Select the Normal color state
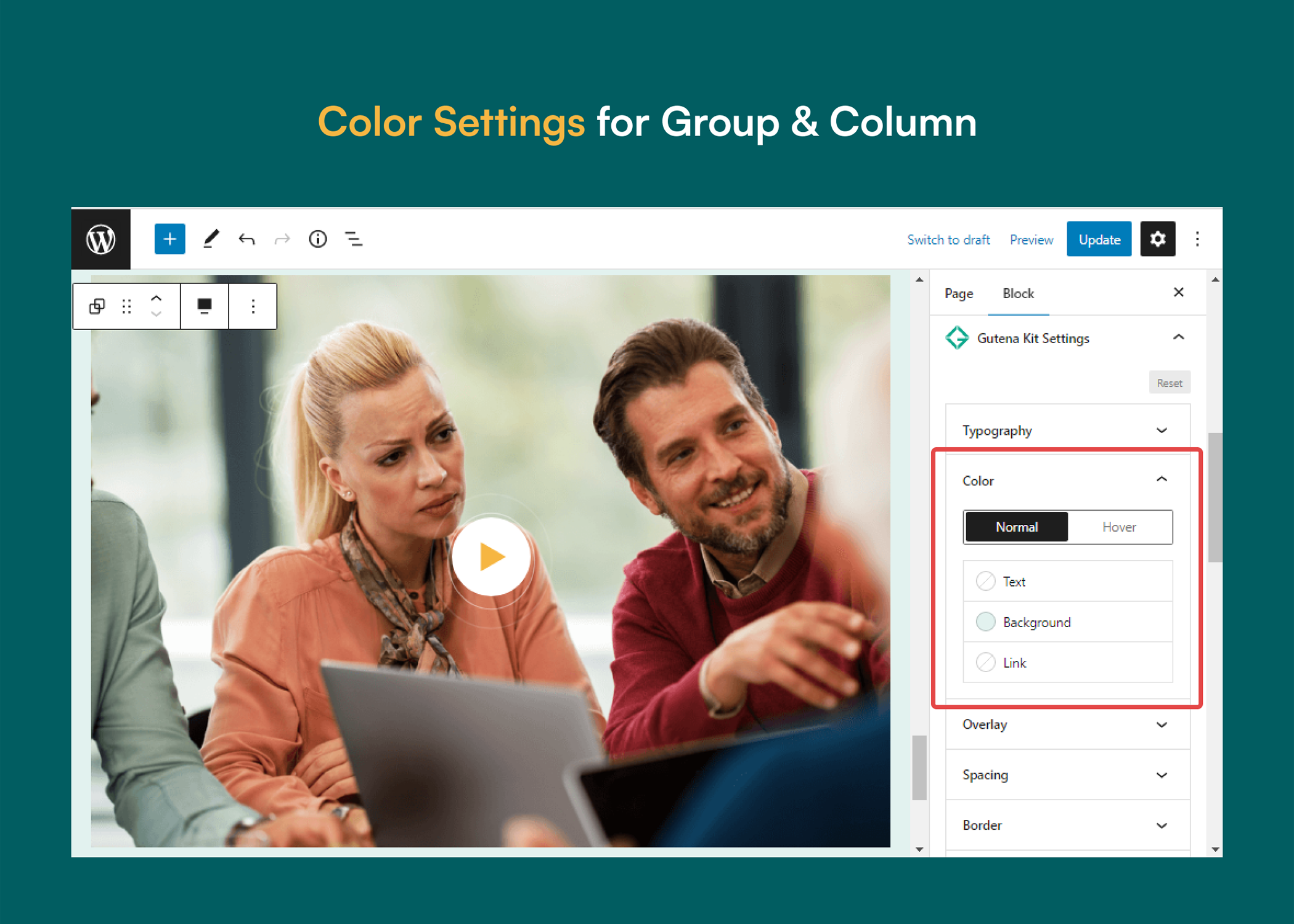The height and width of the screenshot is (924, 1294). [x=1017, y=527]
